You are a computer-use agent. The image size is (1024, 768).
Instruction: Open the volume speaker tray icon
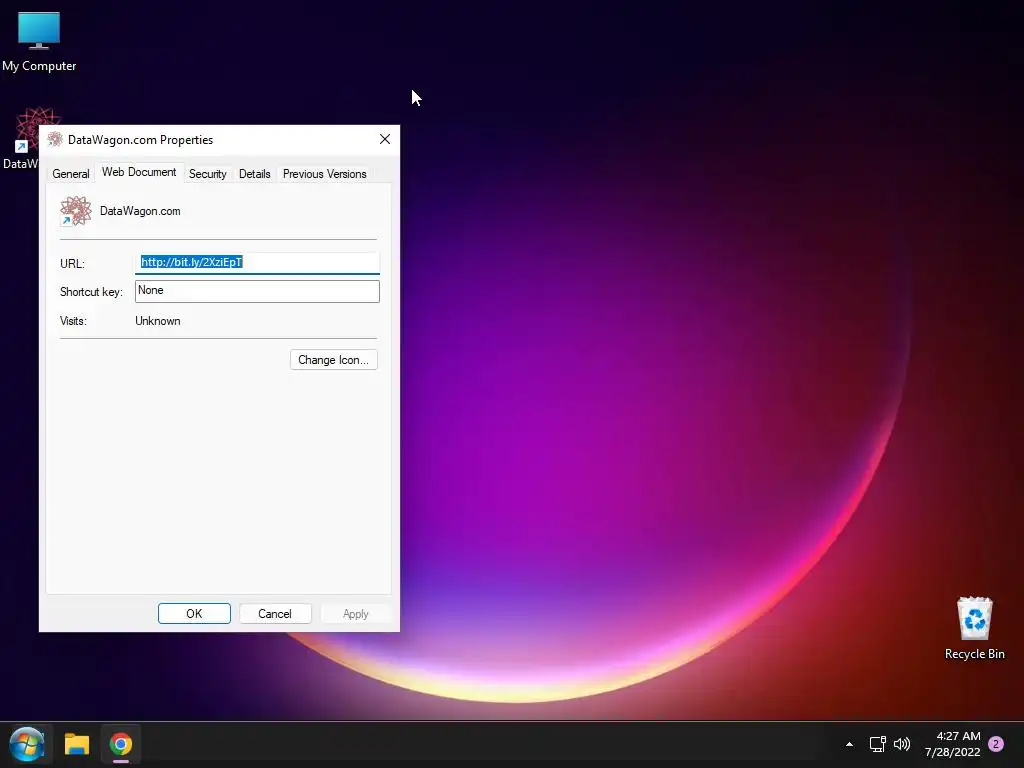pos(902,744)
